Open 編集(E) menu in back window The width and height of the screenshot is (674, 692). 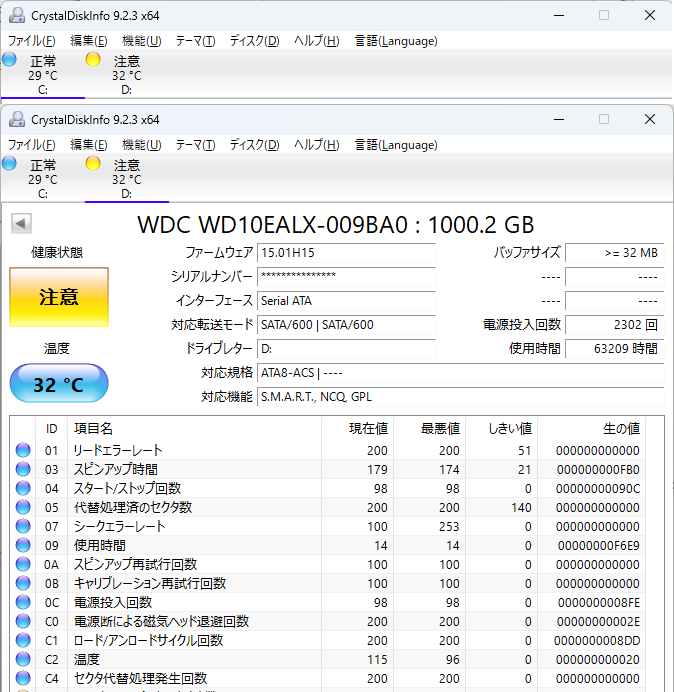click(x=89, y=41)
